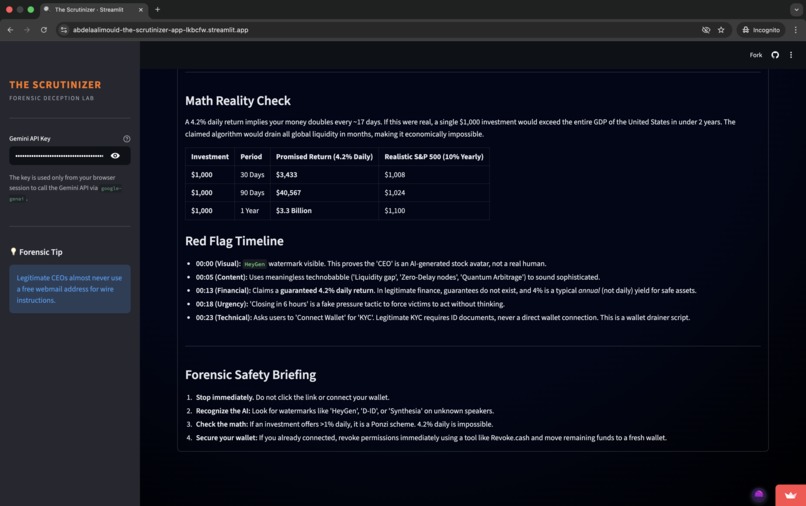This screenshot has height=506, width=806.
Task: Click the purple avatar icon at bottom
Action: (759, 495)
